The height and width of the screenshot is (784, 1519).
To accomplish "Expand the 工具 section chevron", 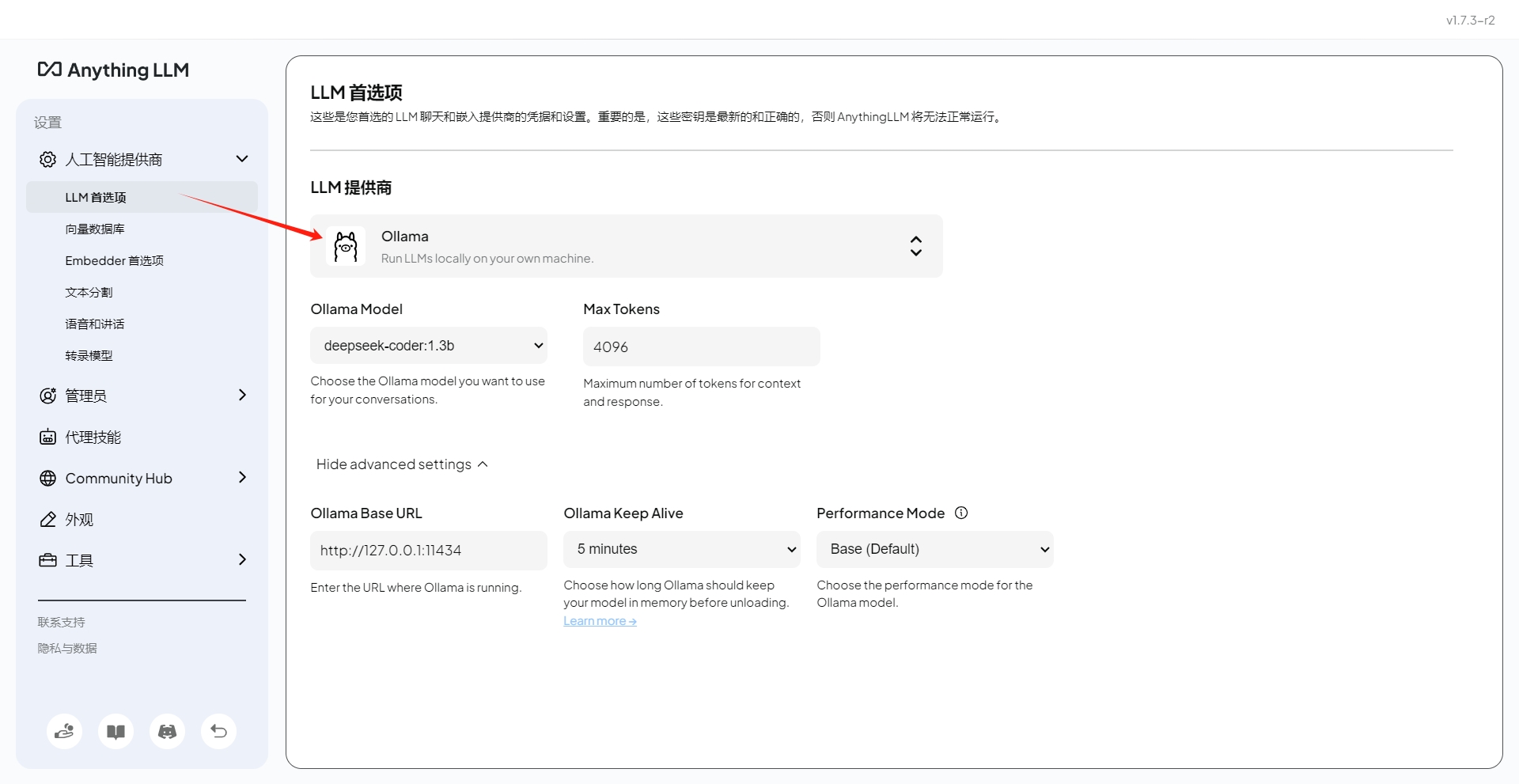I will click(242, 559).
